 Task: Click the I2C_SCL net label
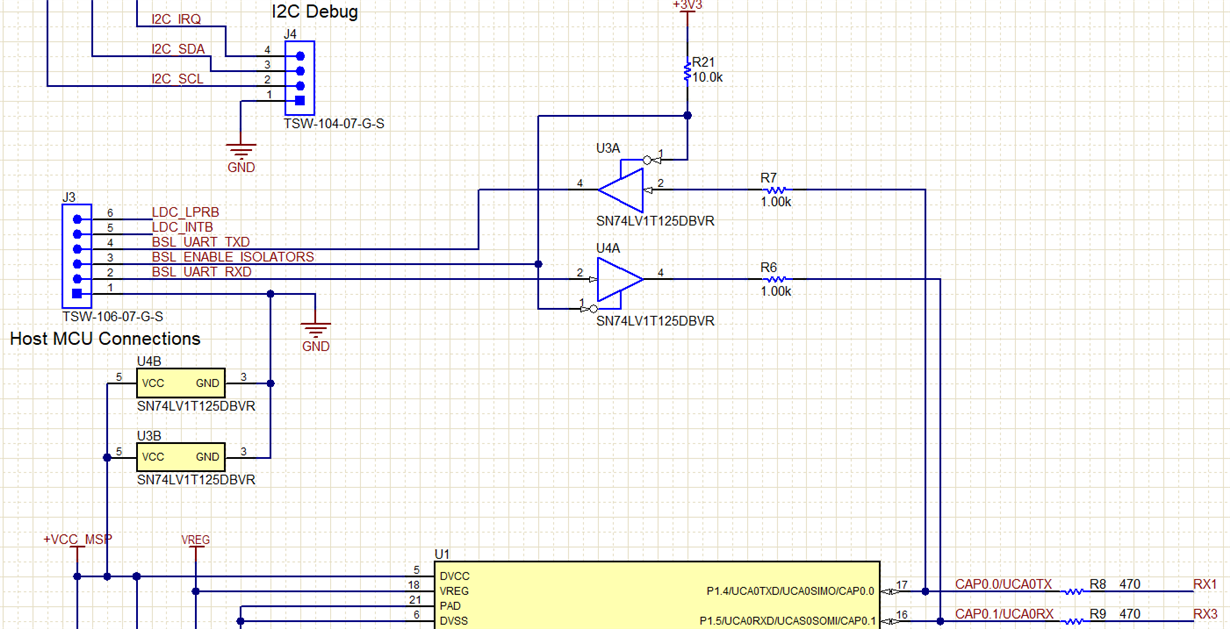tap(177, 79)
